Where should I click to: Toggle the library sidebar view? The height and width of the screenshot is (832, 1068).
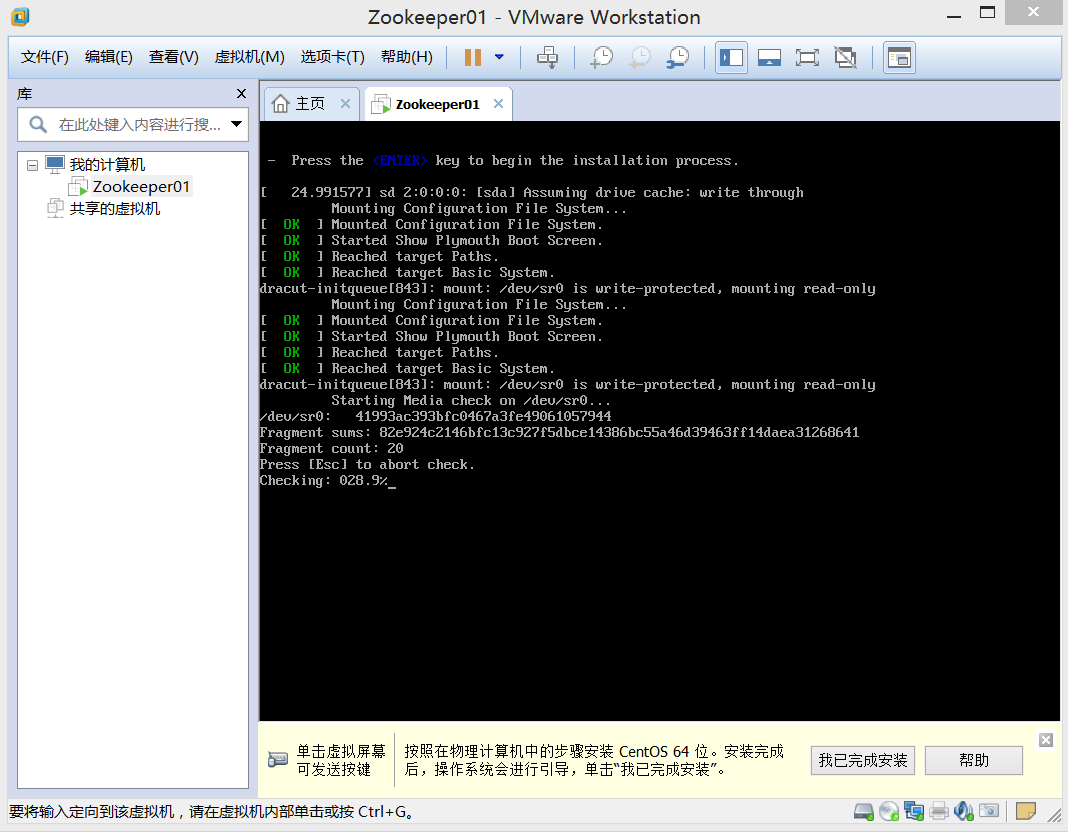[x=732, y=57]
